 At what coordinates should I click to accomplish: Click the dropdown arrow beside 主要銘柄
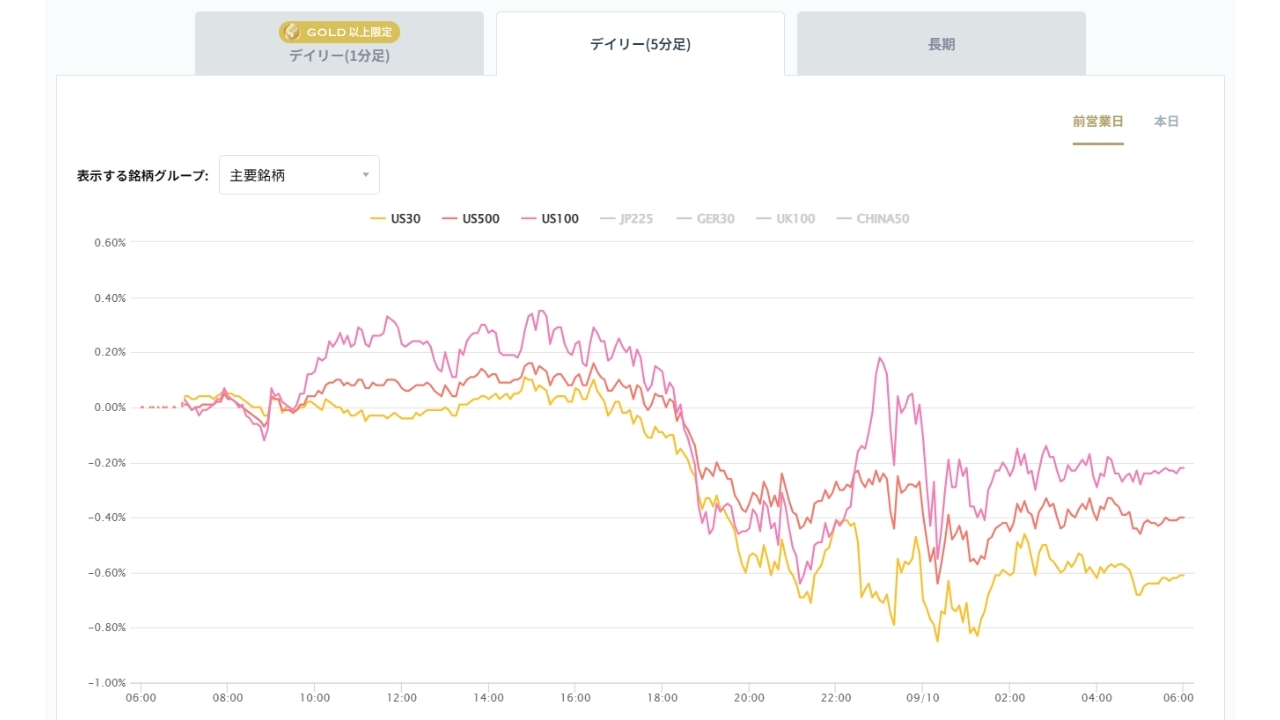coord(365,175)
